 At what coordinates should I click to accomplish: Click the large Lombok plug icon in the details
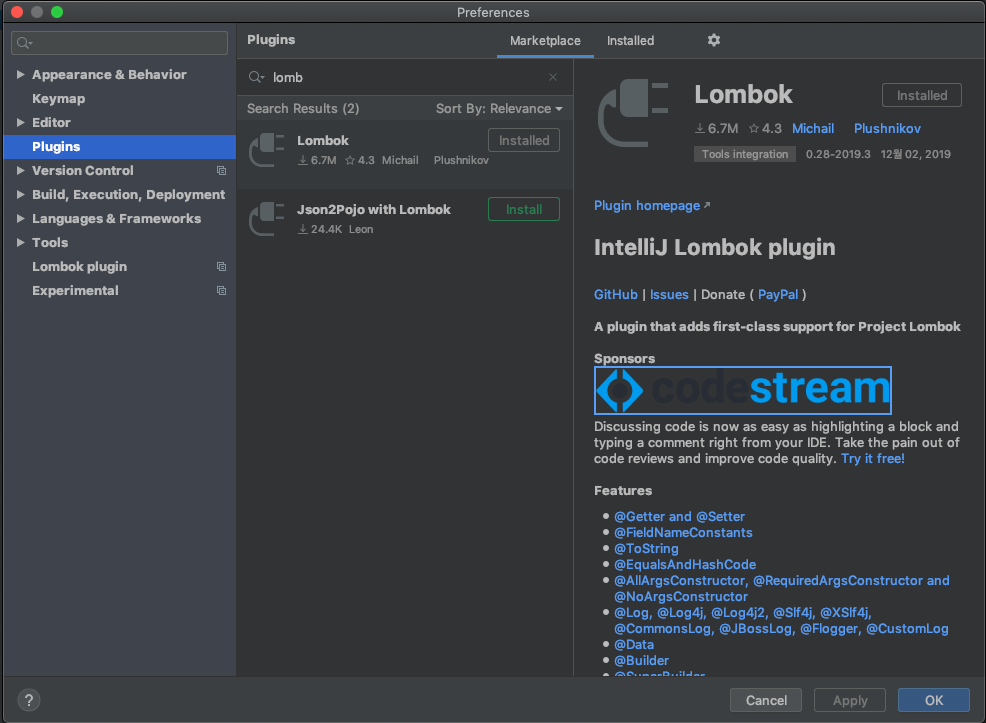633,113
